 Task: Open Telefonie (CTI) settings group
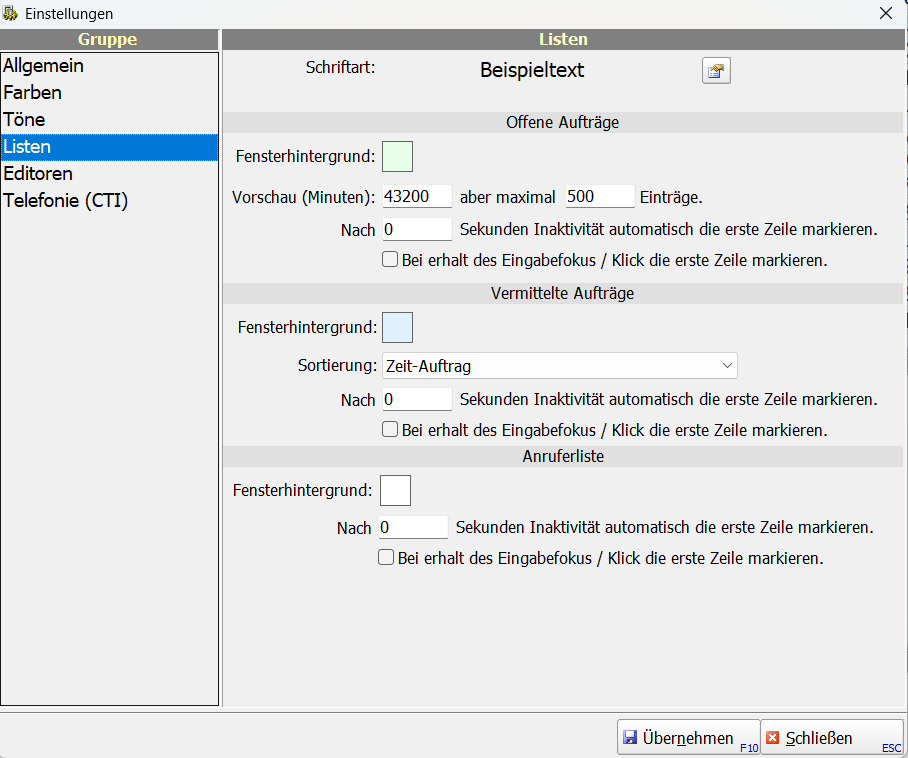pyautogui.click(x=66, y=201)
